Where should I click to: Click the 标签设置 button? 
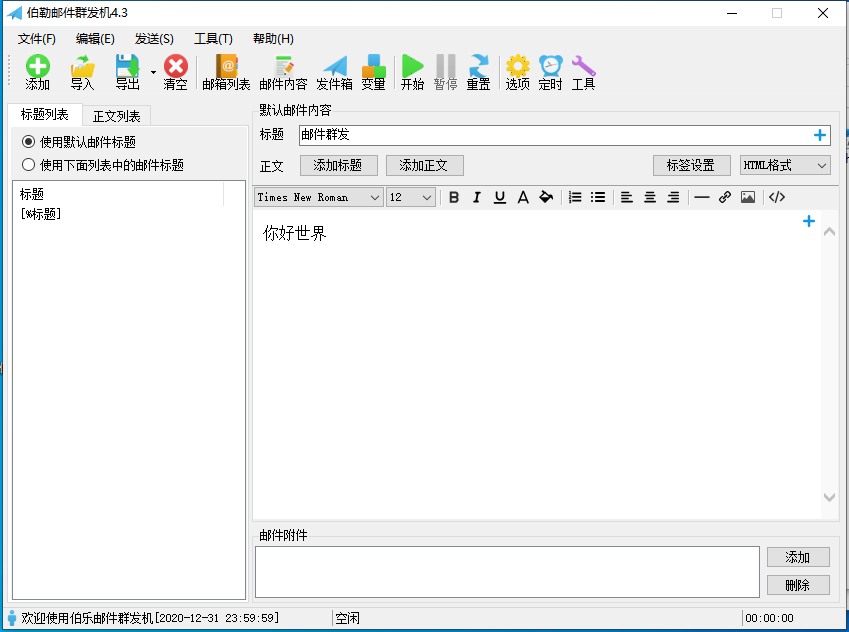[x=691, y=165]
